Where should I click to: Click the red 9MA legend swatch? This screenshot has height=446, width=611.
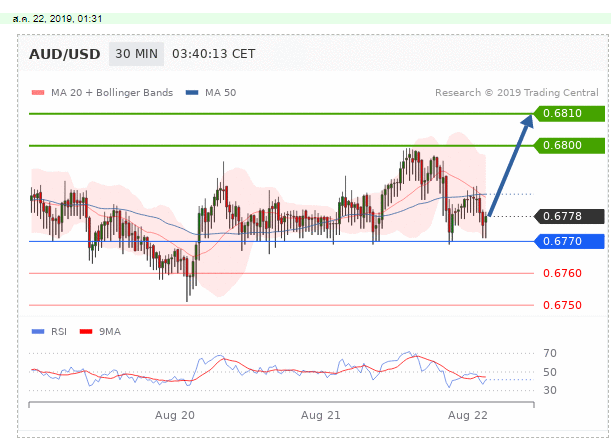(x=86, y=332)
